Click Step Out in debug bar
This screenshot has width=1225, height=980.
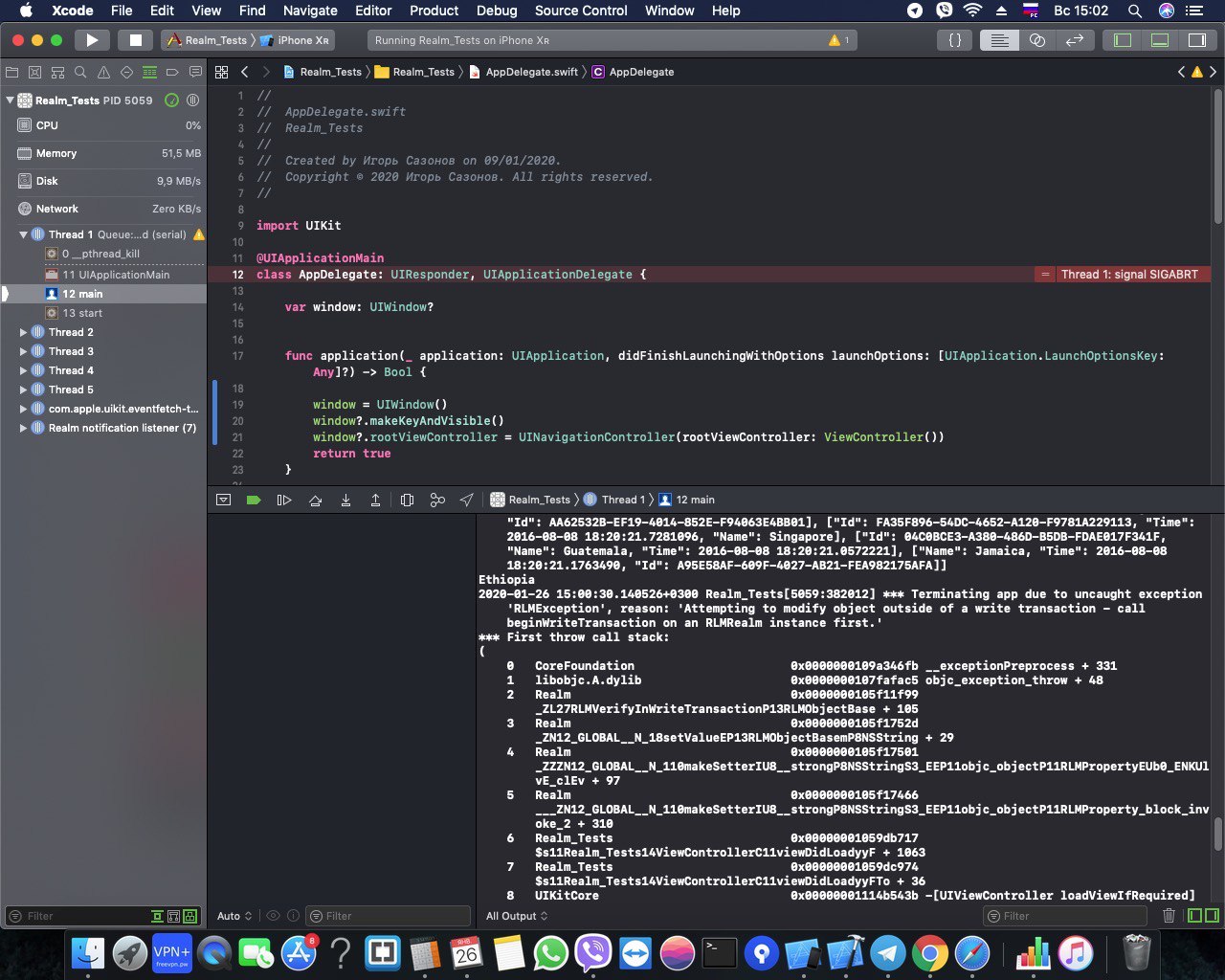coord(375,500)
